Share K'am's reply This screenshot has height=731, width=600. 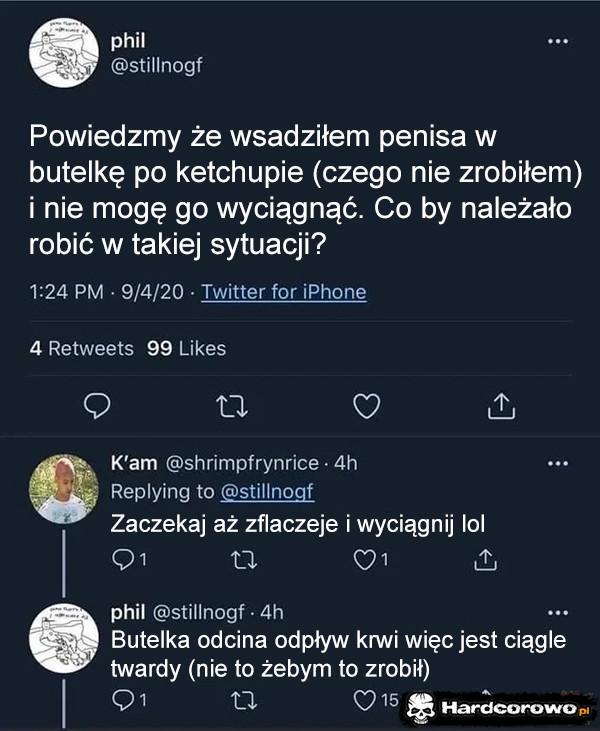484,560
